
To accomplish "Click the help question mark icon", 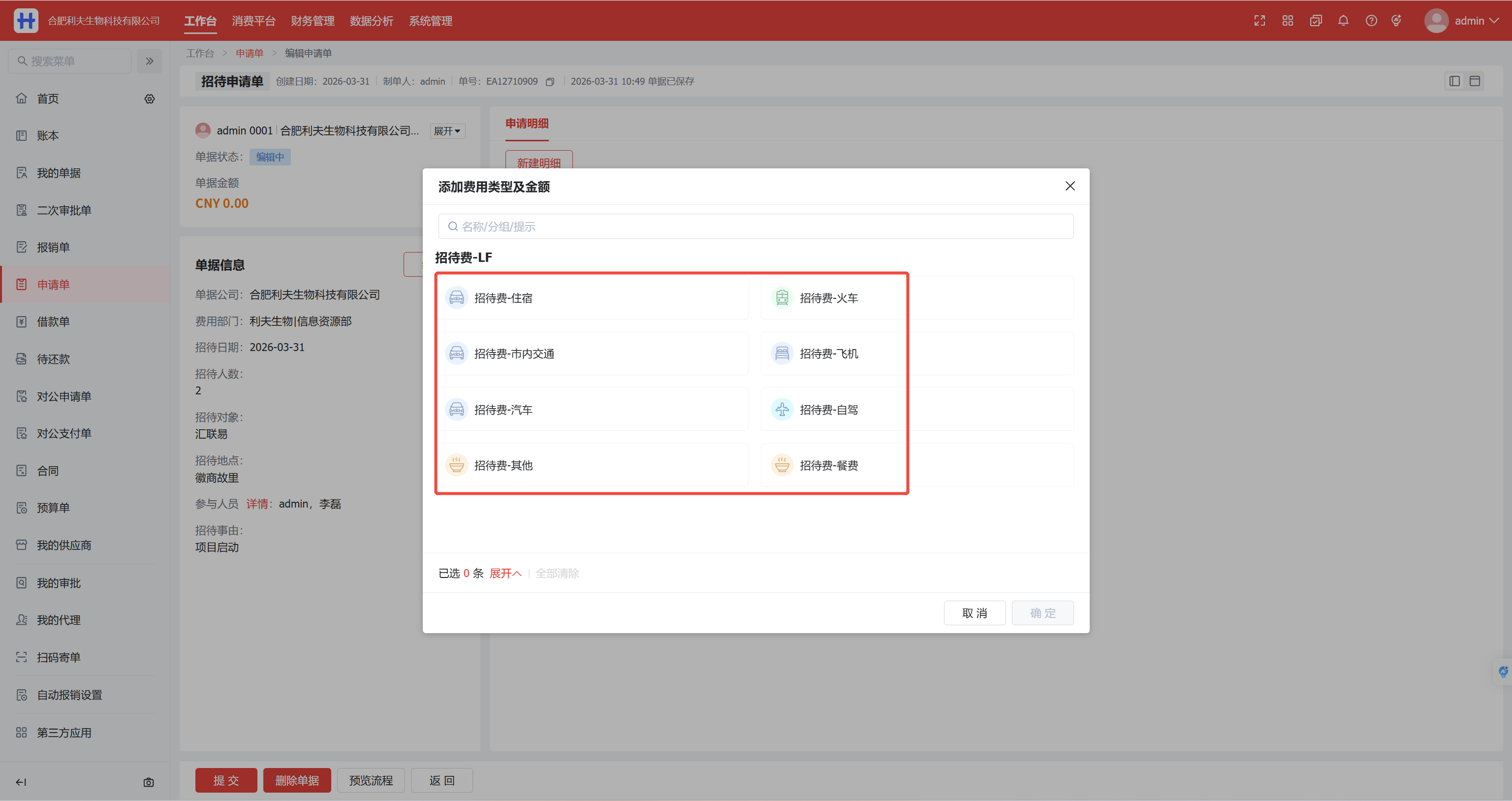I will pos(1371,21).
